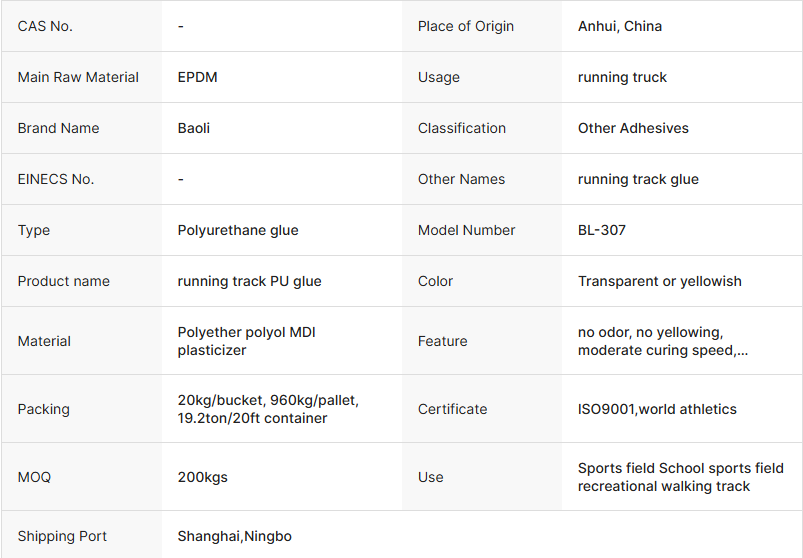Screen dimensions: 803x558
Task: Click the 'CAS No.' label cell
Action: [45, 26]
